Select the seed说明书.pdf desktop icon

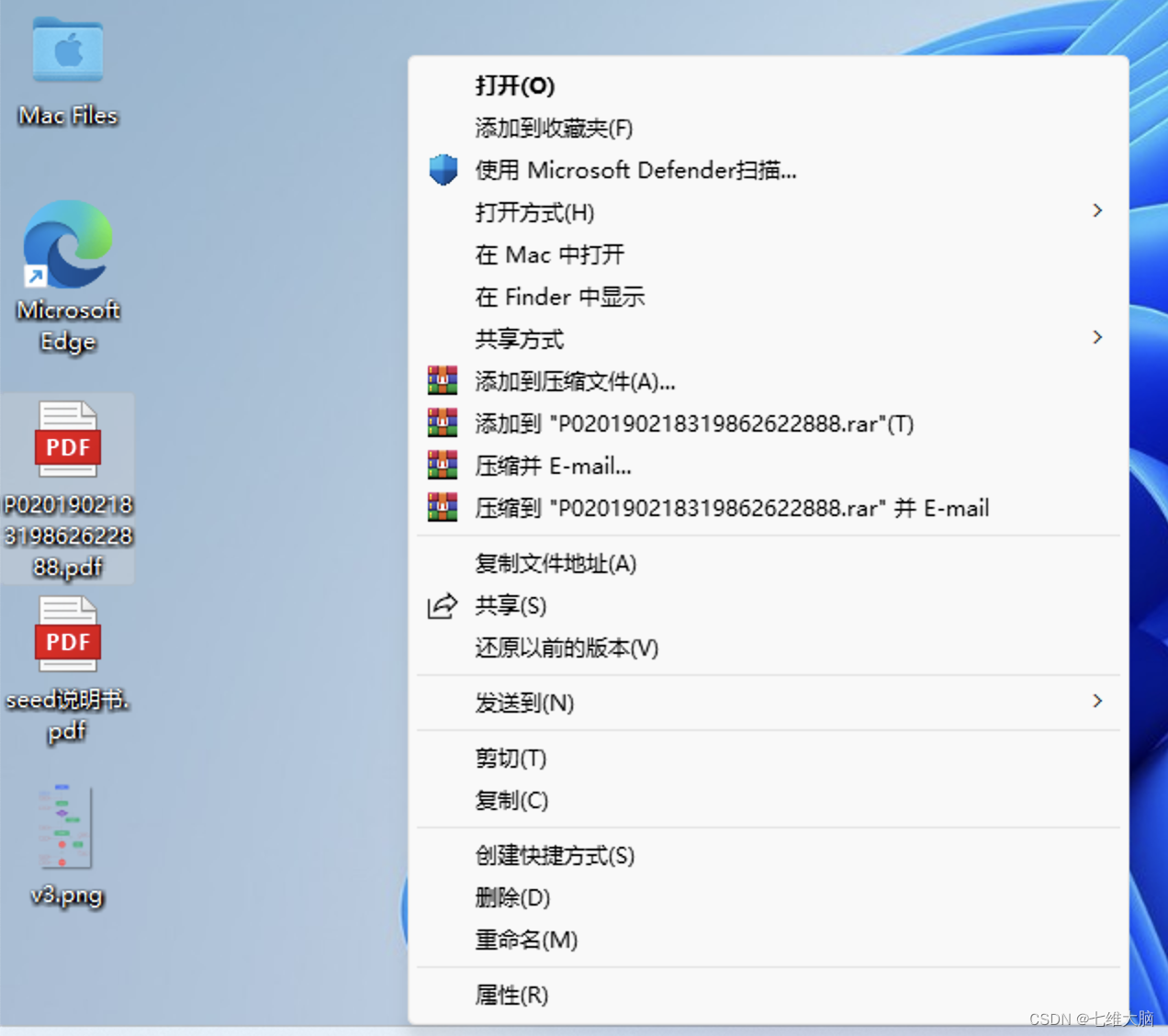tap(67, 634)
